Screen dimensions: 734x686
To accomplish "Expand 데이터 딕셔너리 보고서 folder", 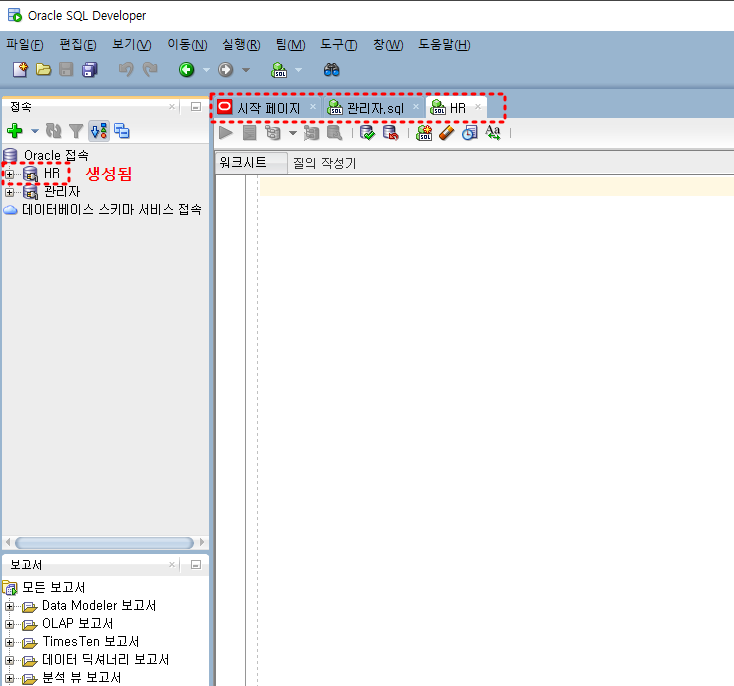I will coord(9,660).
